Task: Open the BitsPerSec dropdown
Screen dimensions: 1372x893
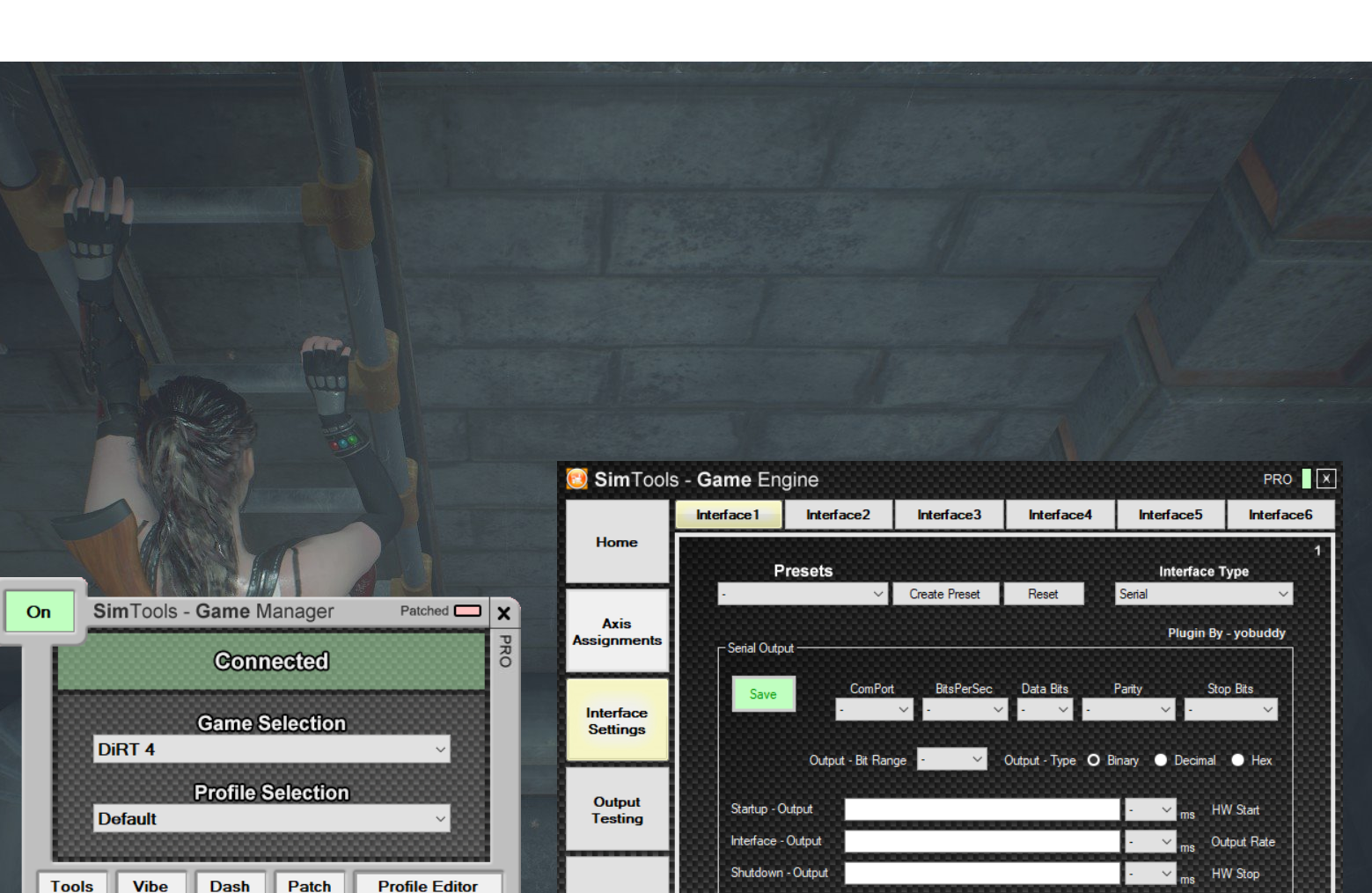Action: coord(965,709)
